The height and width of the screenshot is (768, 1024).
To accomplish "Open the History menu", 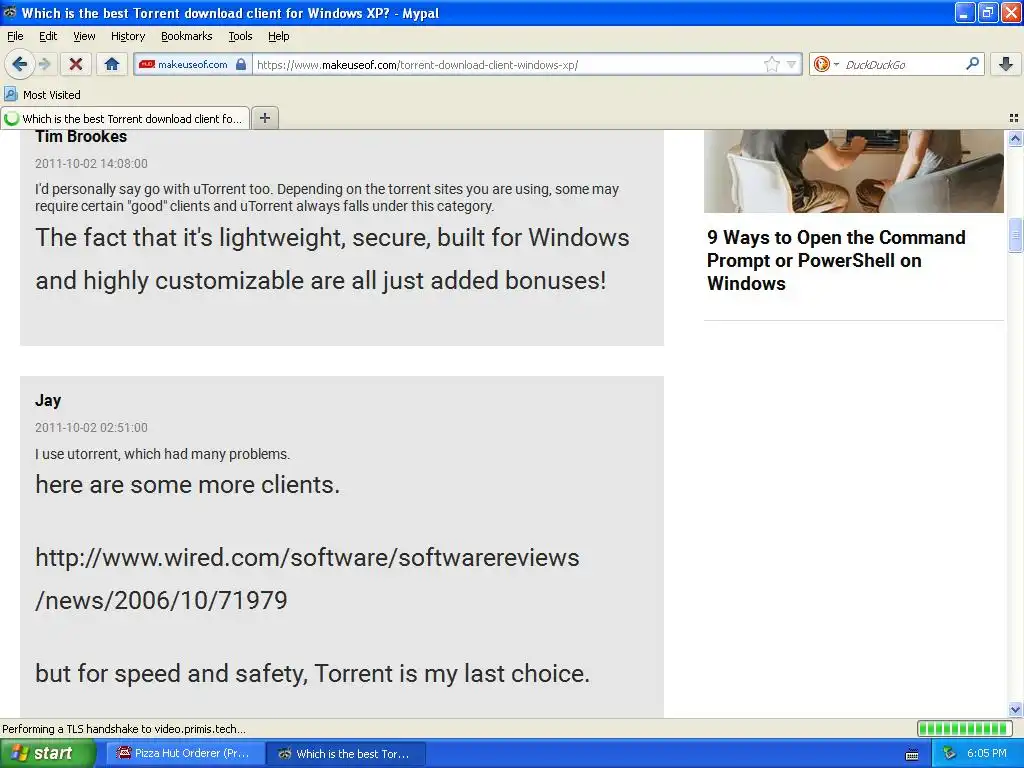I will coord(128,36).
